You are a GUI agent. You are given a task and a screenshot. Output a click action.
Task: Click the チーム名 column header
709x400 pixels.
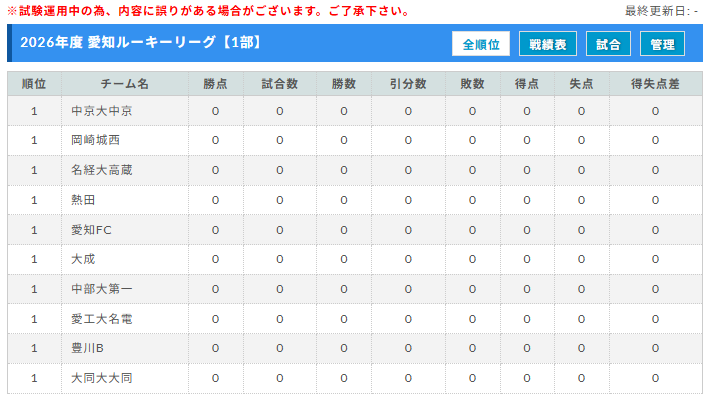point(124,84)
